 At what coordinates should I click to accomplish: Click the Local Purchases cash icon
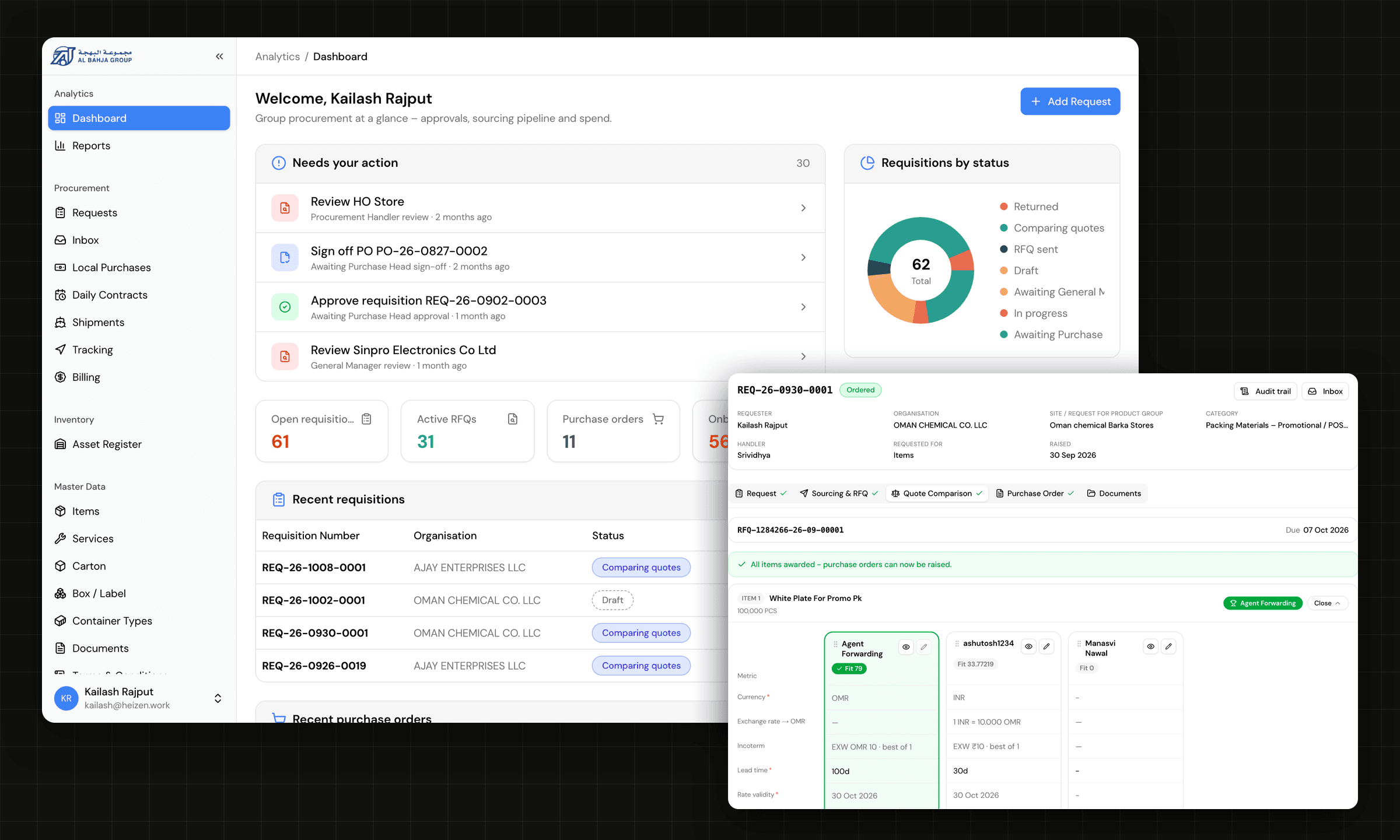60,268
